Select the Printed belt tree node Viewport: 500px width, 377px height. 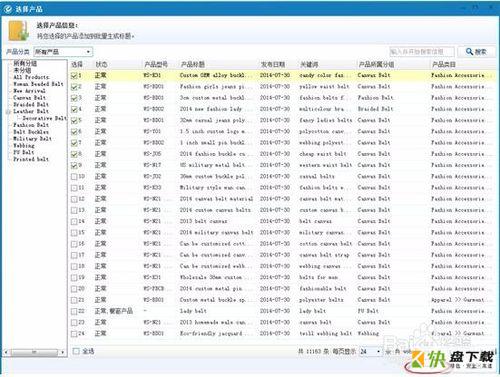click(31, 159)
